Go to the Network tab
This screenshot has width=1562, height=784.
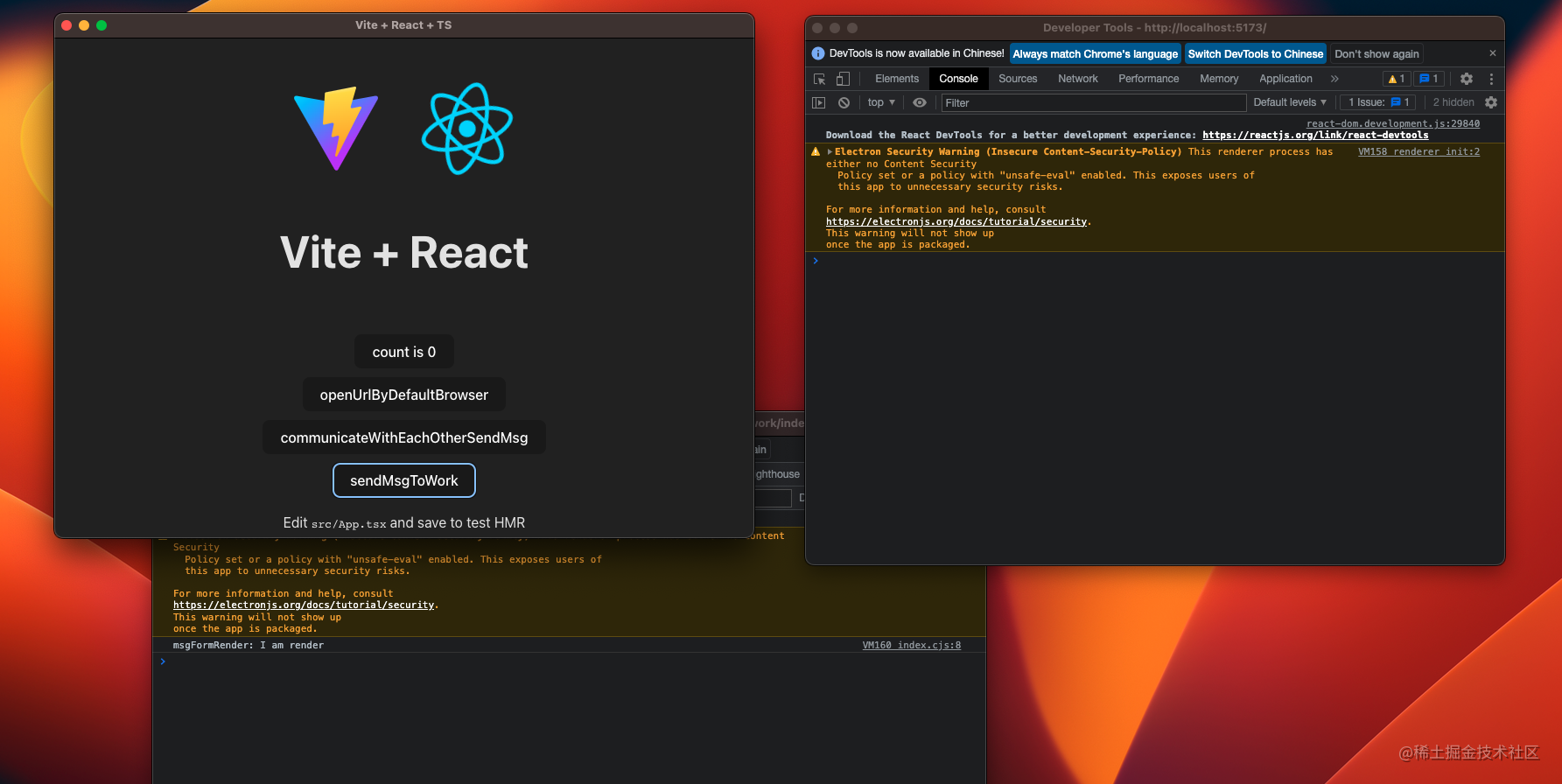point(1078,79)
